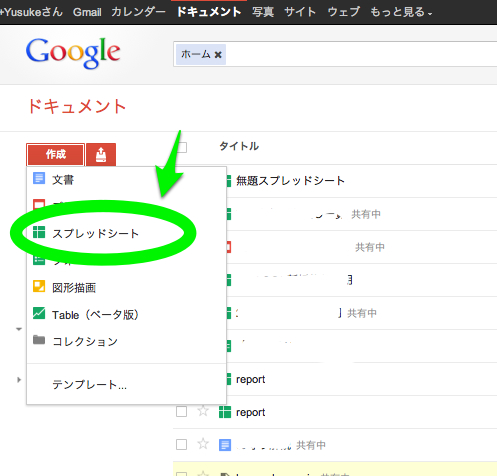This screenshot has width=497, height=476.
Task: Click the red ドキュメント heading
Action: (x=77, y=107)
